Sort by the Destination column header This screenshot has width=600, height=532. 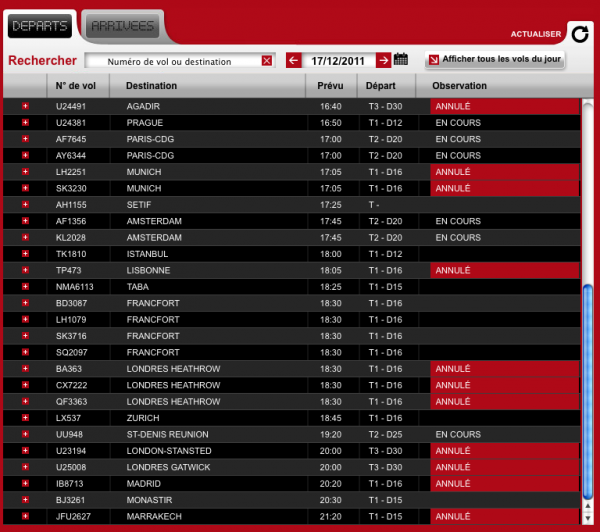[152, 86]
